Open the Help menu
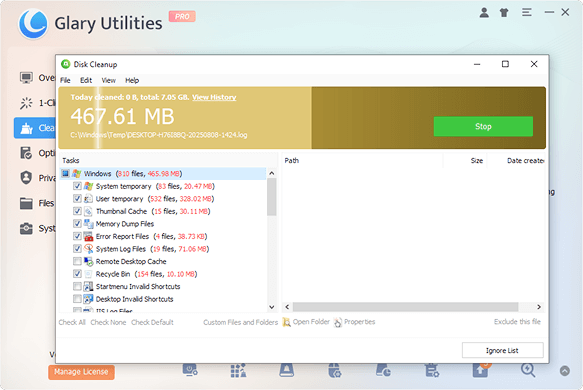Image resolution: width=583 pixels, height=390 pixels. [132, 80]
